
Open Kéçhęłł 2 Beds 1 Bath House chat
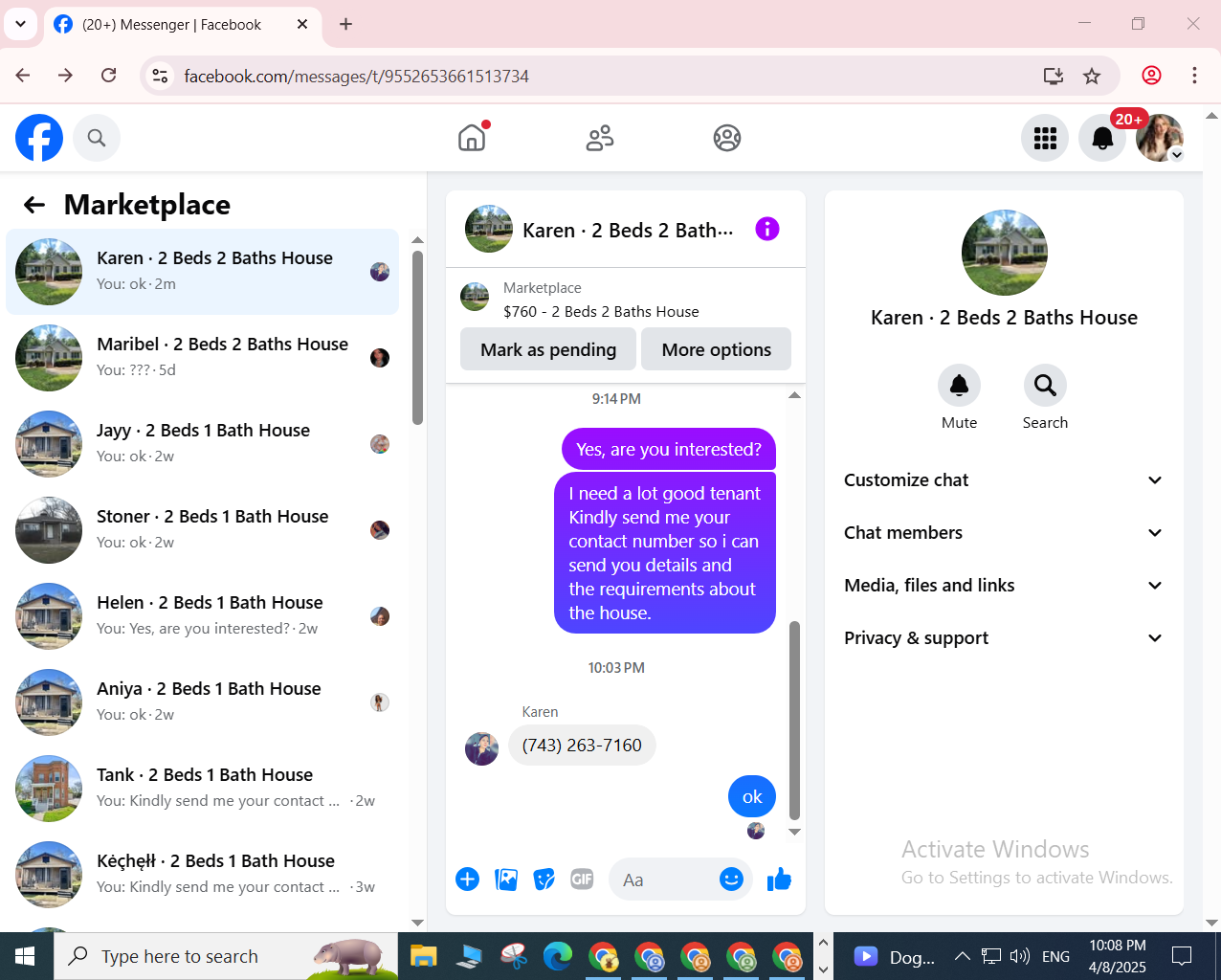pos(203,875)
